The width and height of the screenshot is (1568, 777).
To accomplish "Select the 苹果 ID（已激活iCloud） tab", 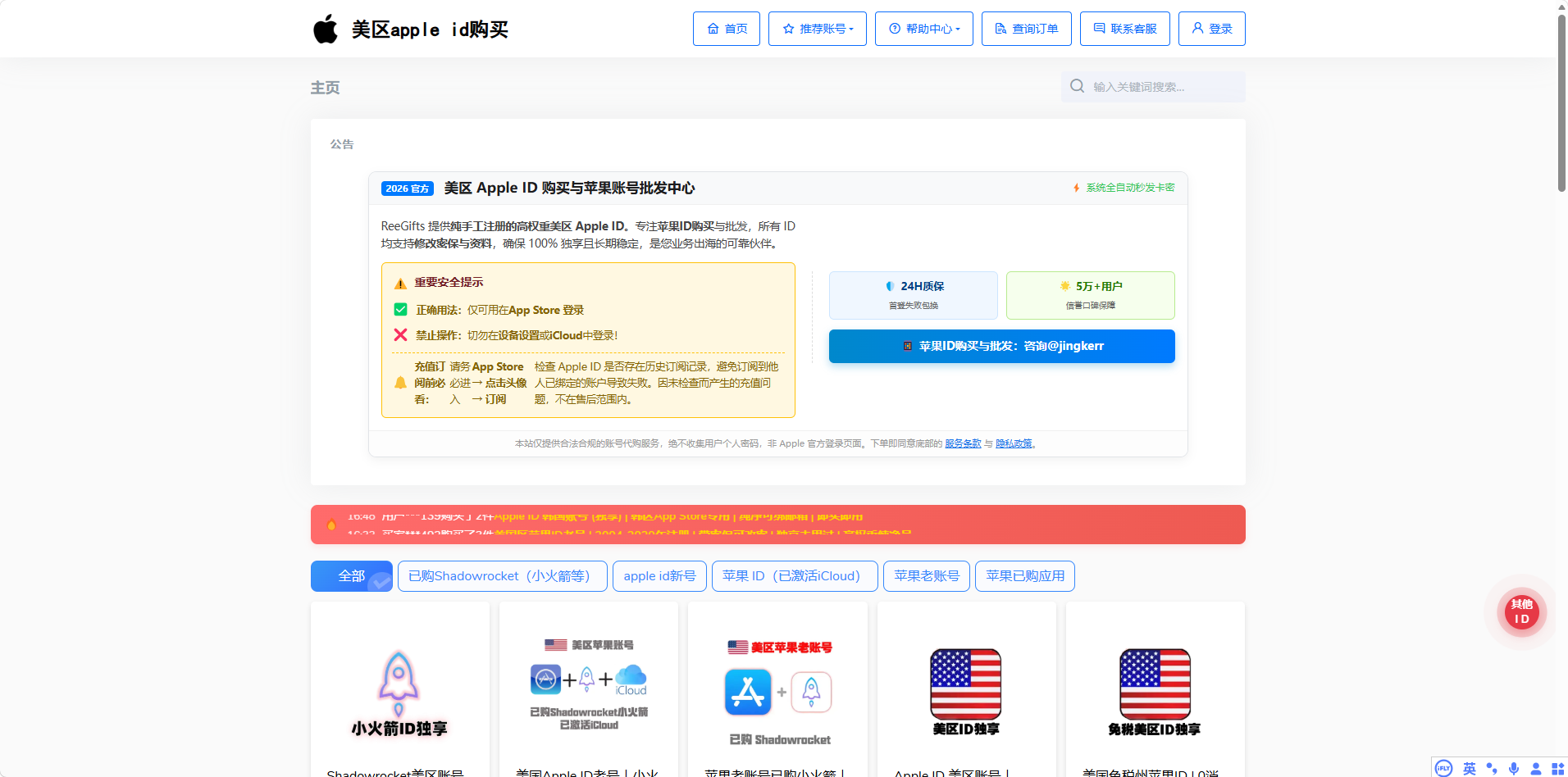I will tap(795, 576).
